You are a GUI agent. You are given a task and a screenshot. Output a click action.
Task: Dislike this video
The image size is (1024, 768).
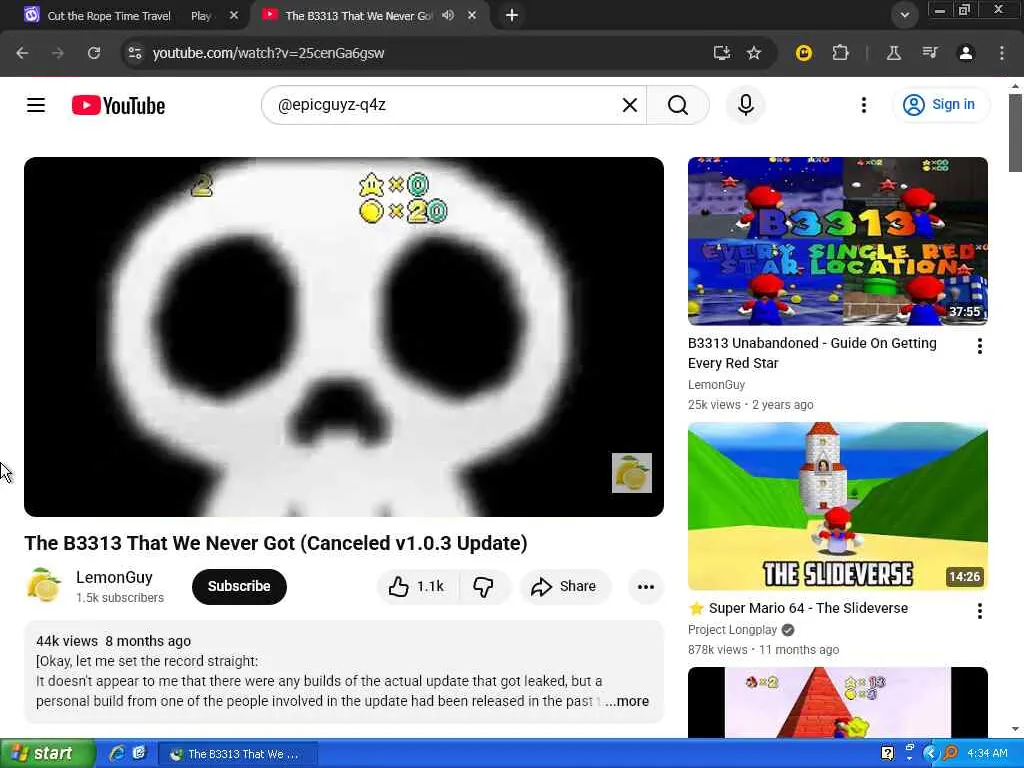[x=483, y=586]
